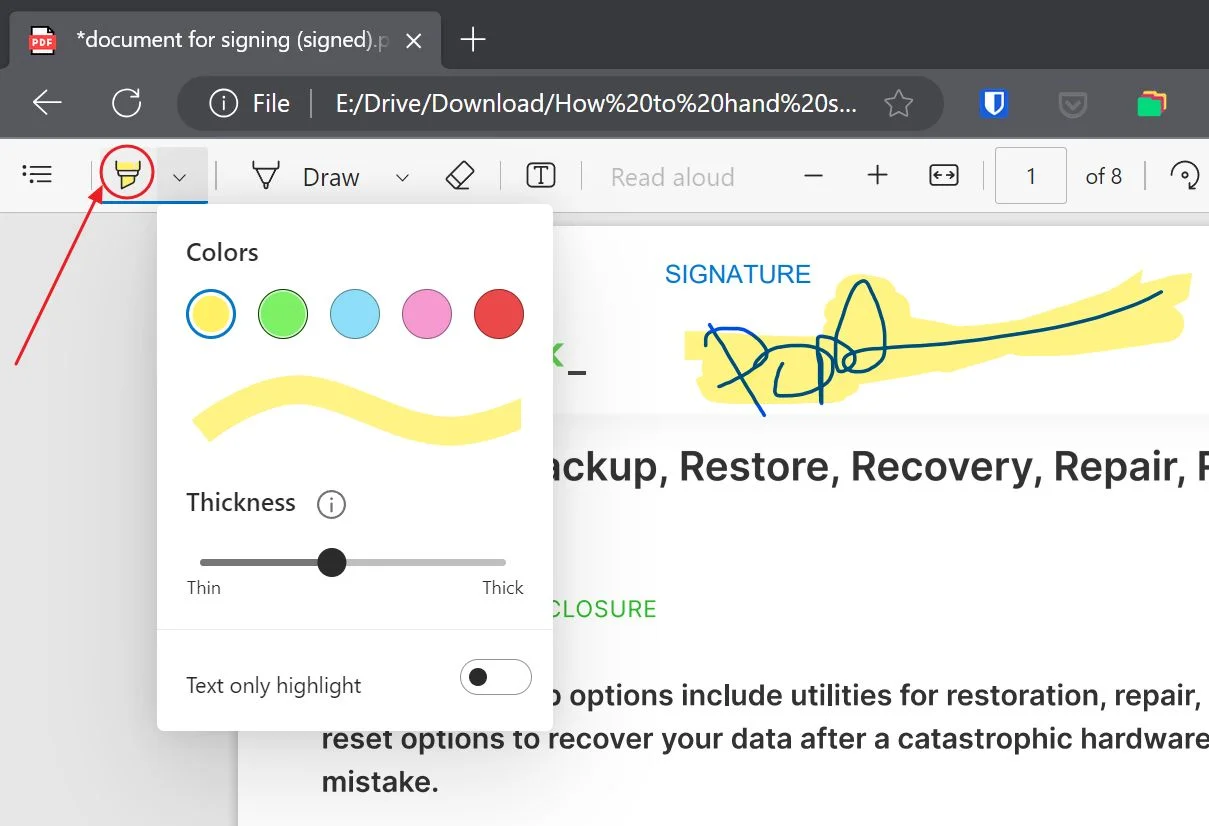
Task: Open the green folder extension icon
Action: (1152, 103)
